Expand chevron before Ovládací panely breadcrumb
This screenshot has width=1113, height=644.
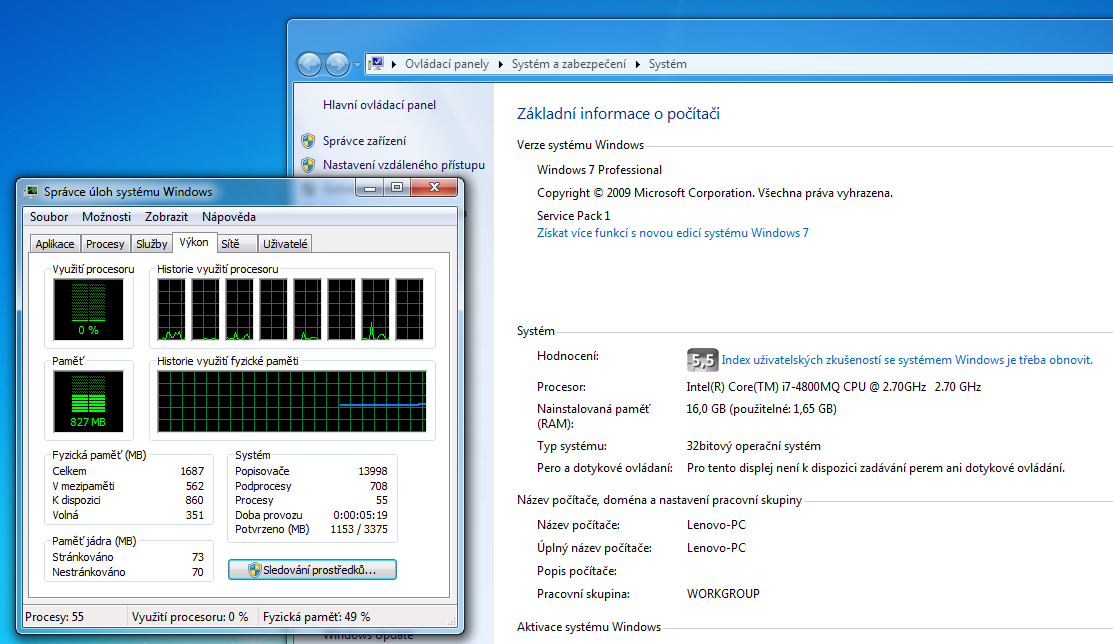[x=394, y=64]
